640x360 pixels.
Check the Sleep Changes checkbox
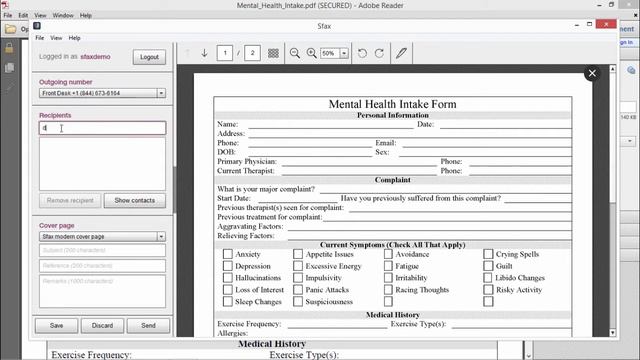[228, 302]
